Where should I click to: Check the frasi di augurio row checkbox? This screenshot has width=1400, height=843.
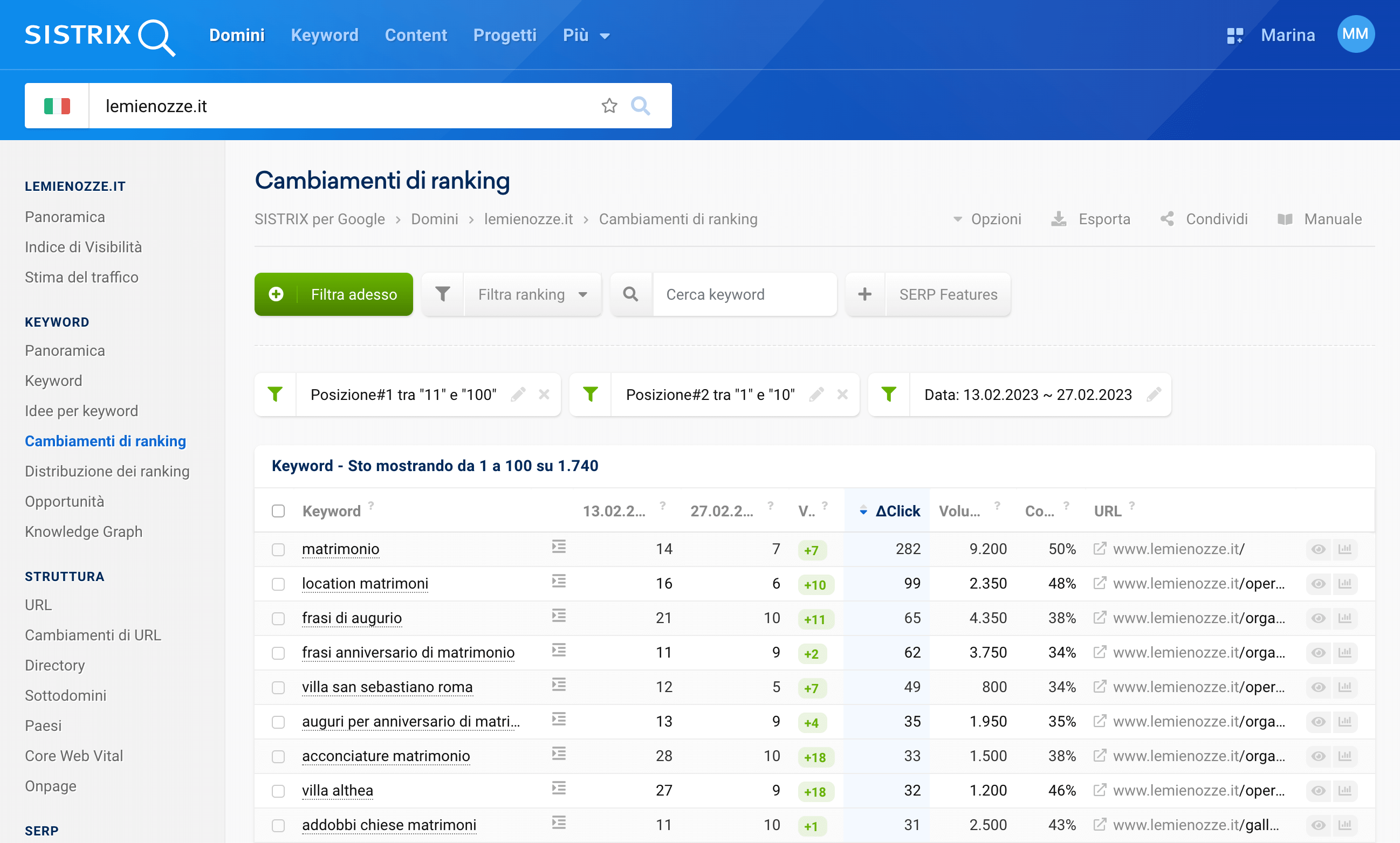click(x=278, y=618)
